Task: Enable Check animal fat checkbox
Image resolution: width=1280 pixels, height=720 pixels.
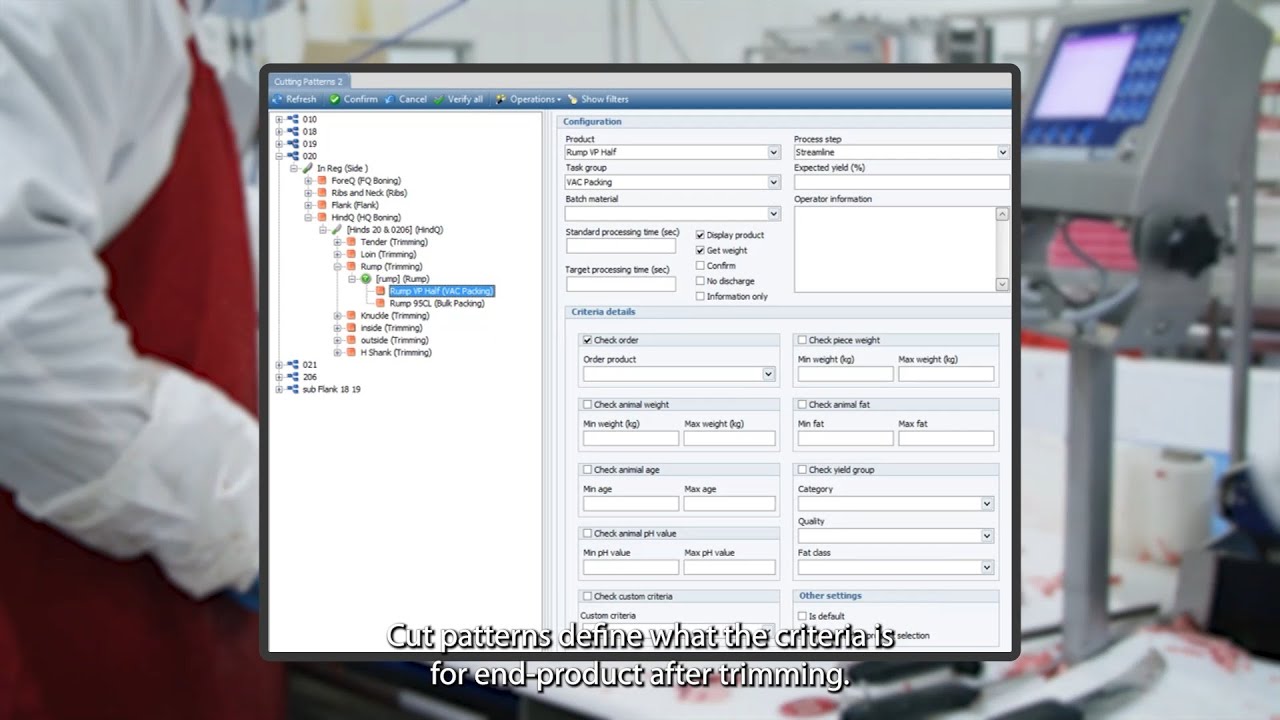Action: click(802, 405)
